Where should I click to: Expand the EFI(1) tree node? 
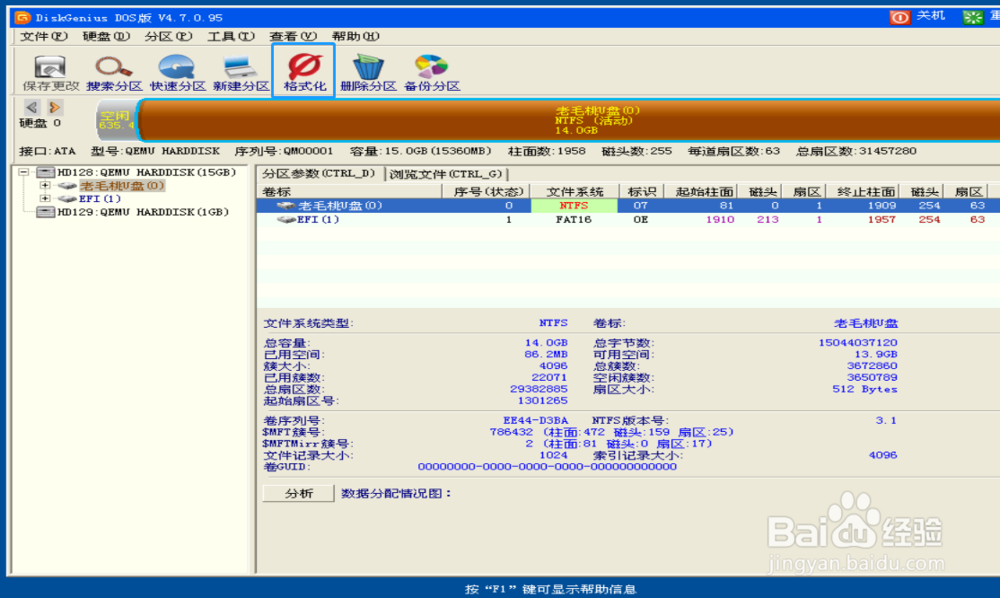[45, 199]
